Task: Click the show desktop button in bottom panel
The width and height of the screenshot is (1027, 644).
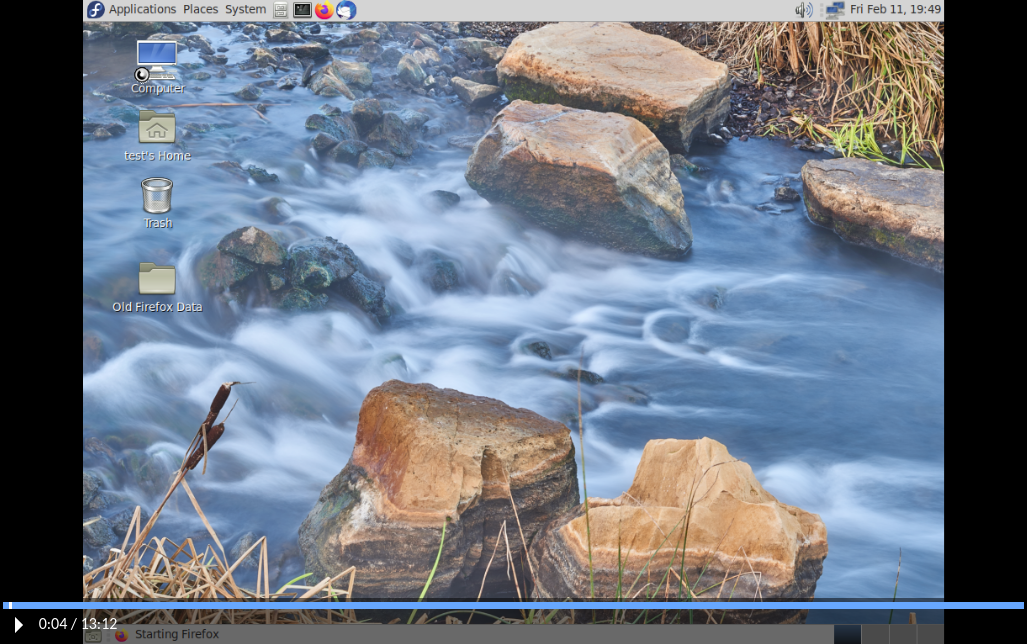Action: click(93, 634)
